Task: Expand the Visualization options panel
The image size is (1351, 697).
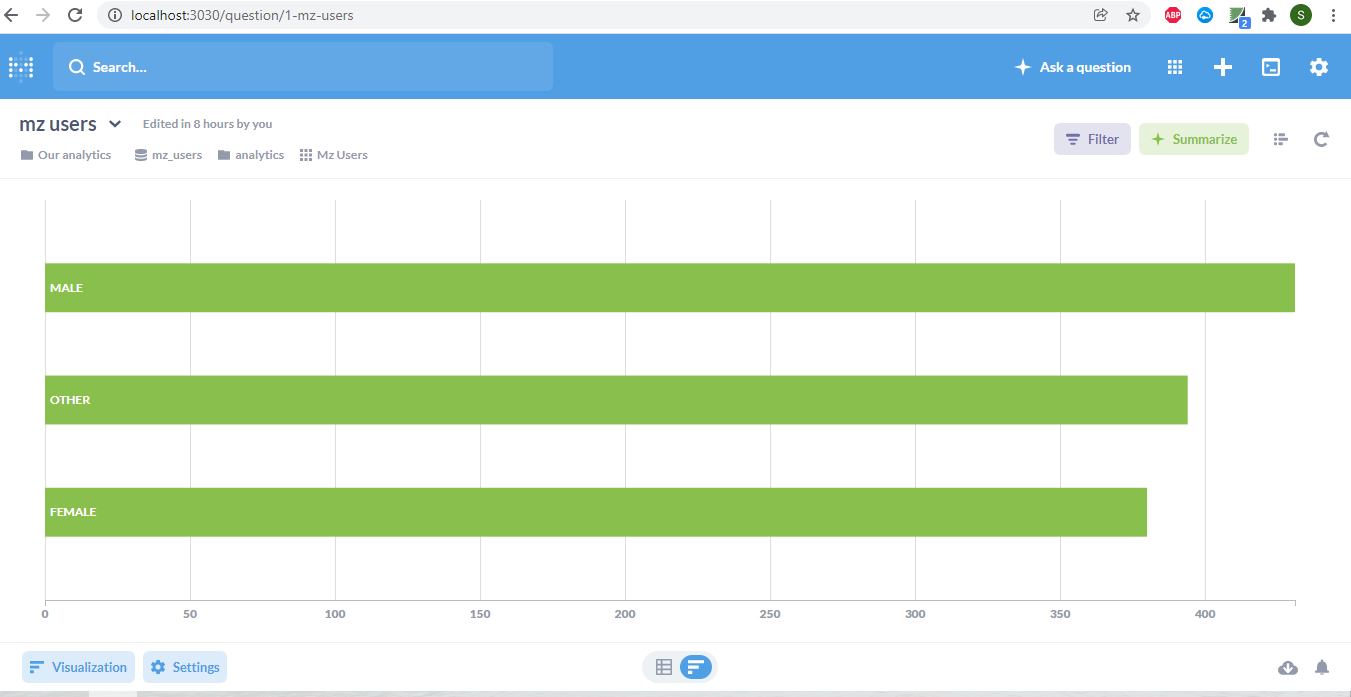Action: click(77, 667)
